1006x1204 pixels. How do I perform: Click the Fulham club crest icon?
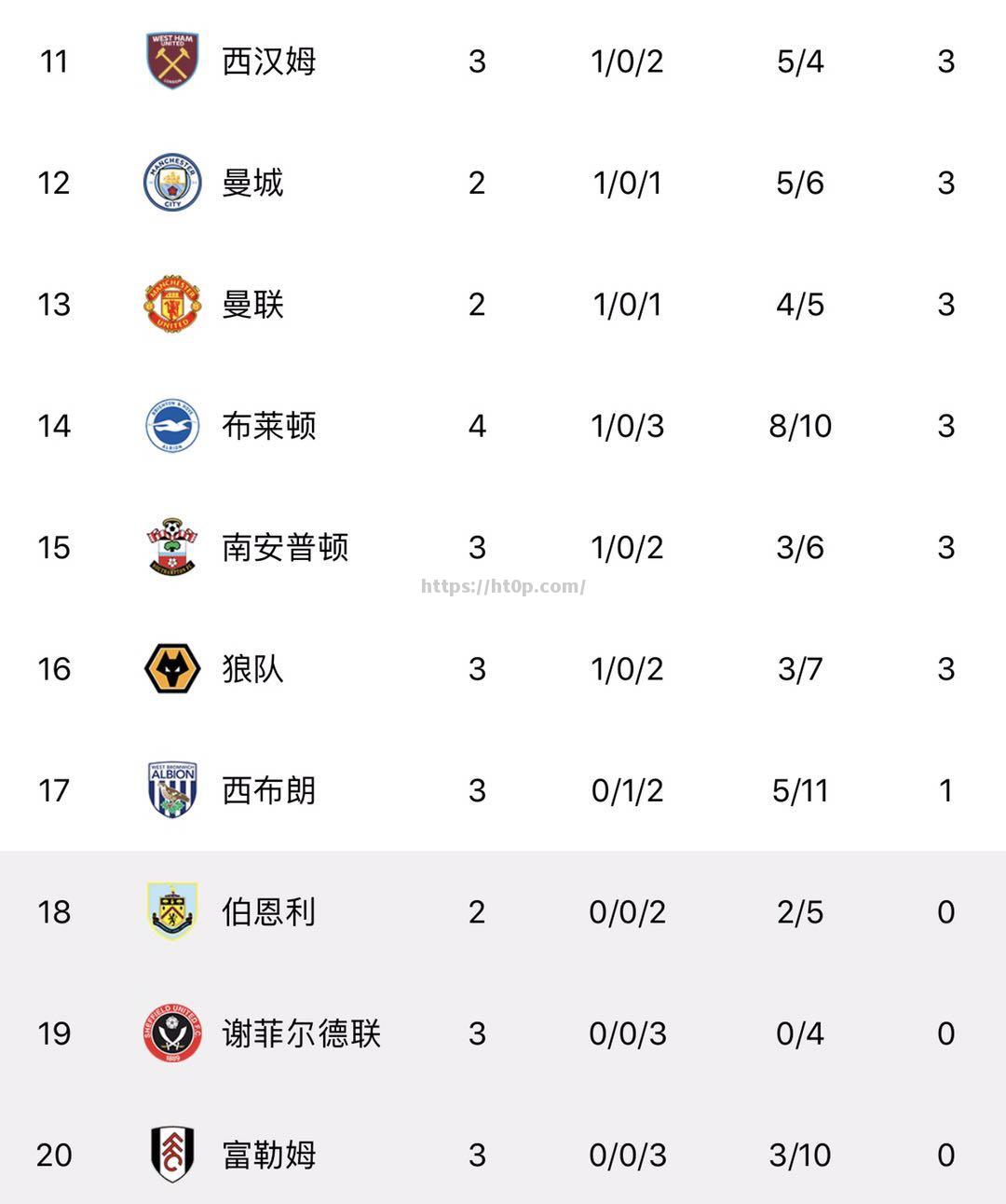[x=172, y=1155]
